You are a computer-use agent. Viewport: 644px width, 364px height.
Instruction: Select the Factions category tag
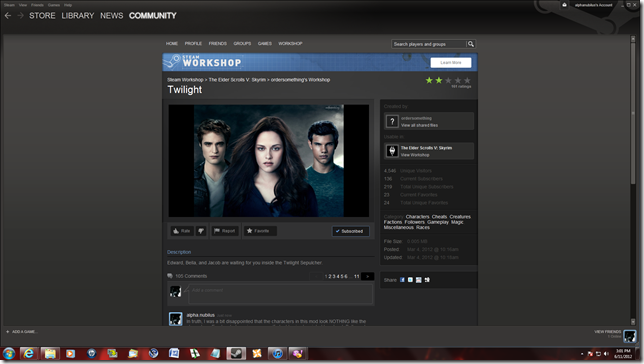click(x=393, y=222)
